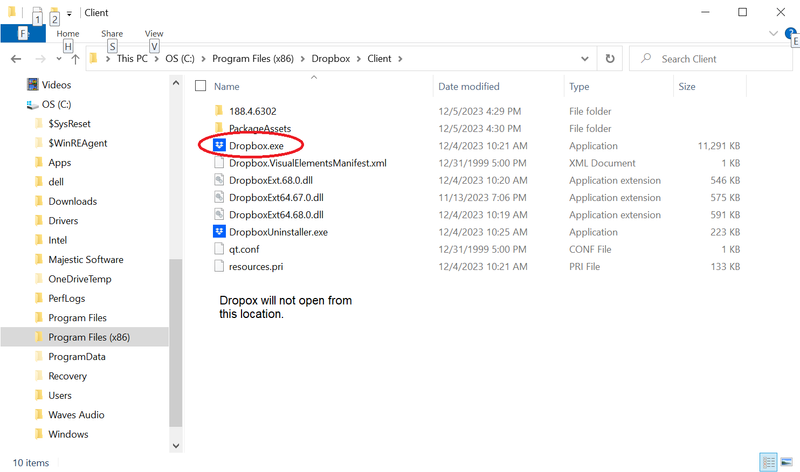Switch to Large icons view in the status bar
Screen dimensions: 800x472
tap(787, 462)
